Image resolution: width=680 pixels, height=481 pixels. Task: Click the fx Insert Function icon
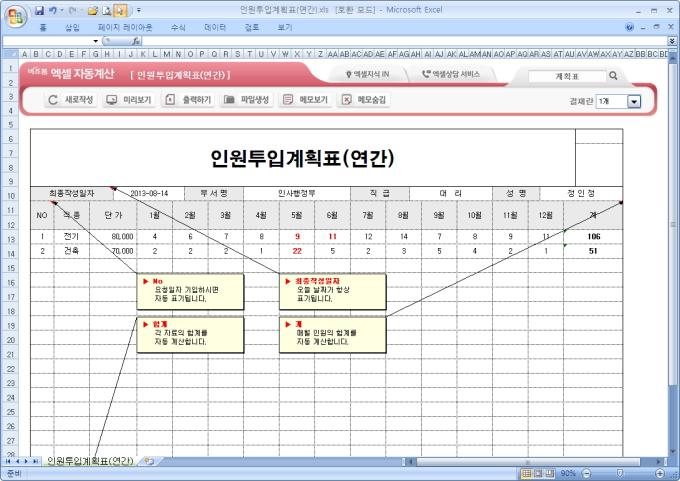[136, 41]
